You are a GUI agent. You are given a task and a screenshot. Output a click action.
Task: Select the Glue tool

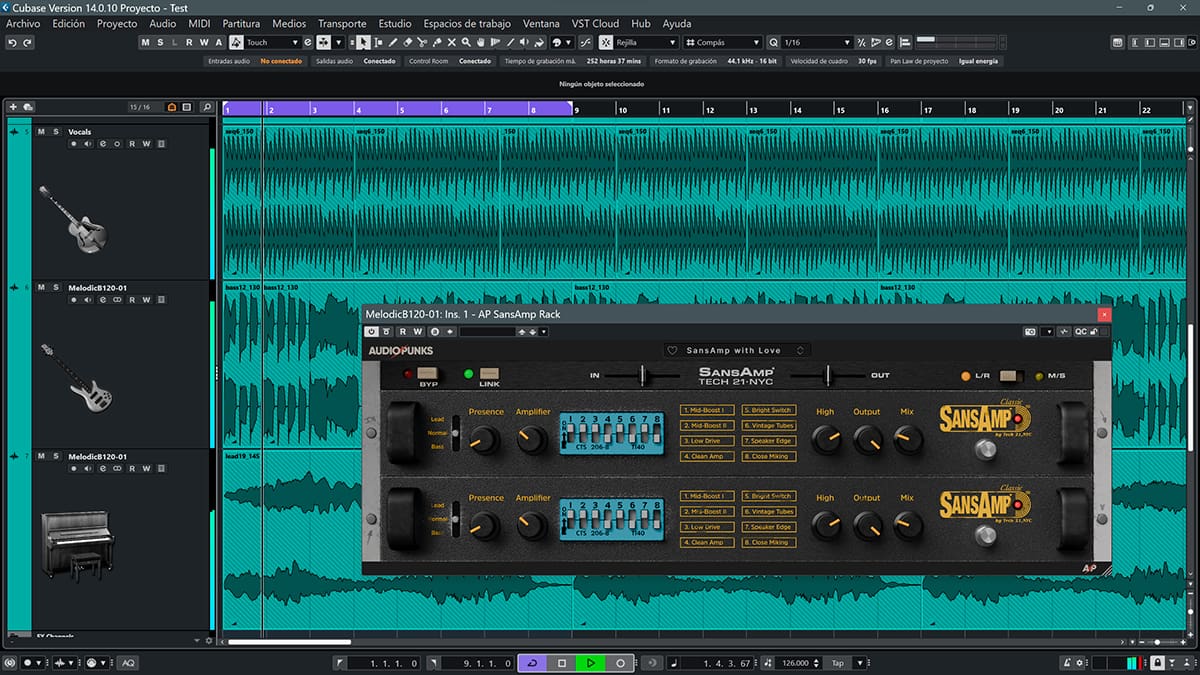(x=436, y=42)
